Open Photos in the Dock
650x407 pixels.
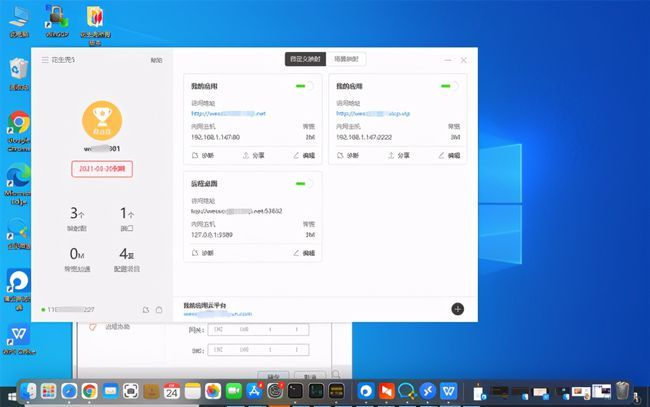[x=213, y=391]
